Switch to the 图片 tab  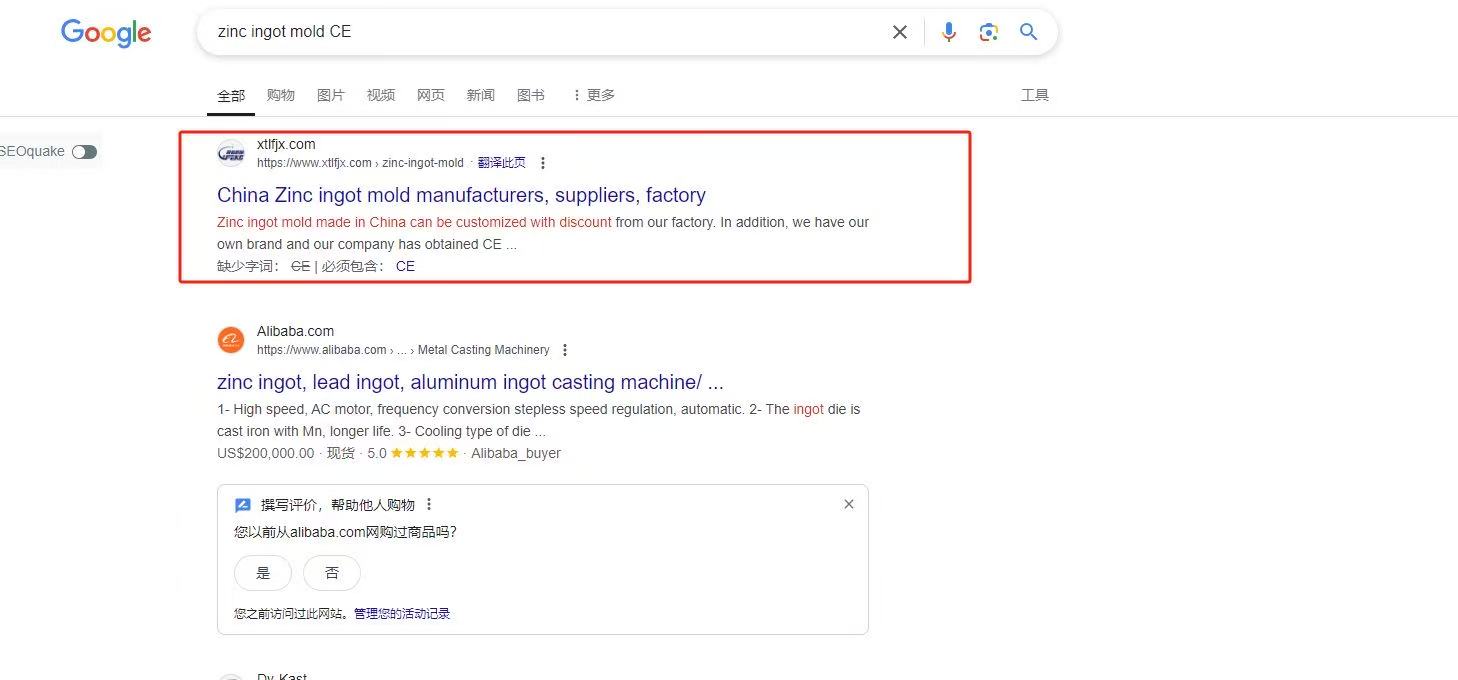[x=330, y=95]
